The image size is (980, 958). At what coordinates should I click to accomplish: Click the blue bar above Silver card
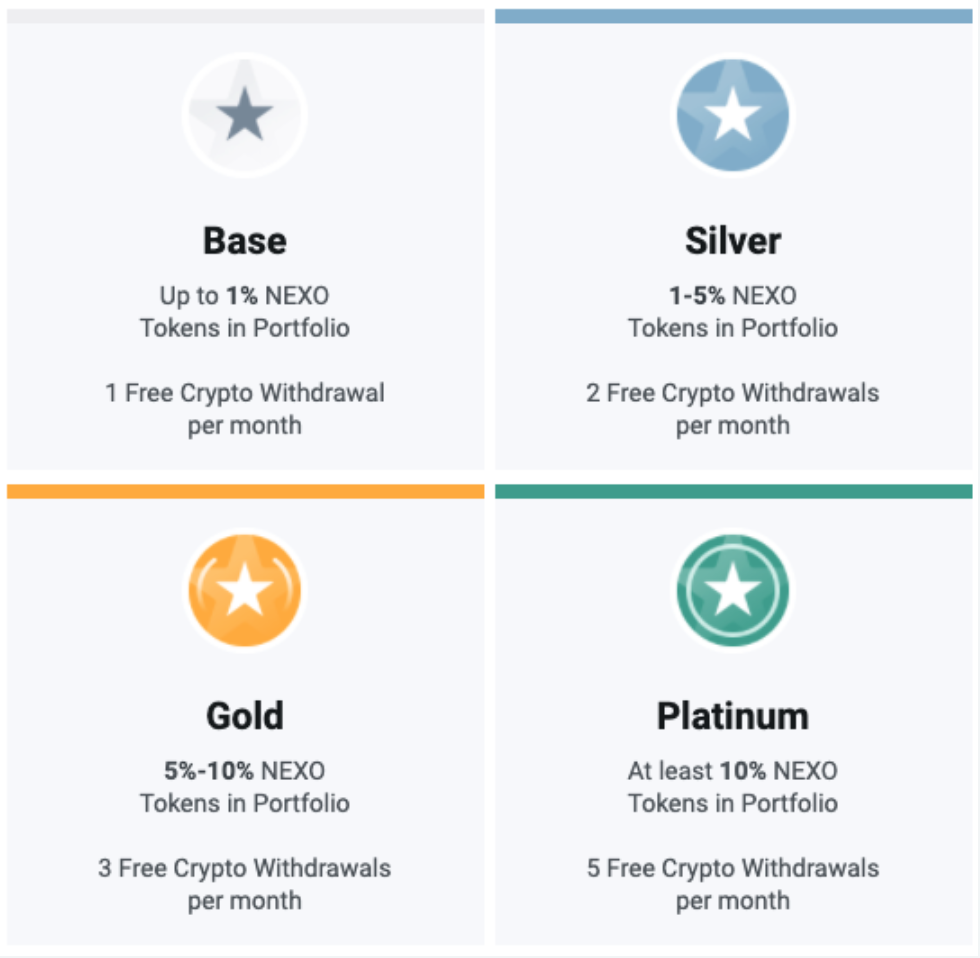[x=733, y=16]
